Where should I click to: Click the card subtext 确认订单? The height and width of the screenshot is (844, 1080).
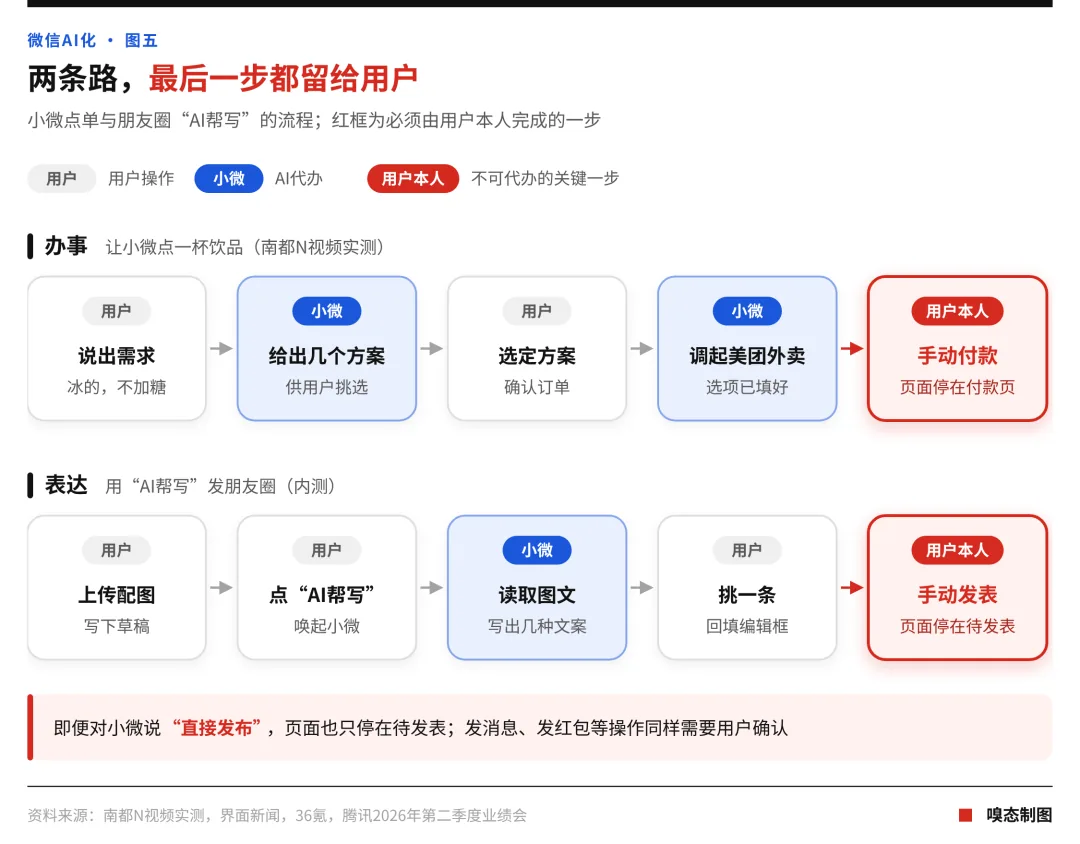[x=537, y=387]
